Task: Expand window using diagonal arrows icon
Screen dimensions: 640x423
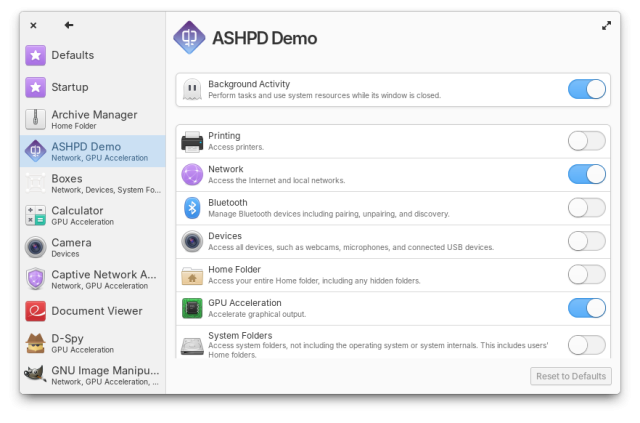Action: click(x=607, y=26)
